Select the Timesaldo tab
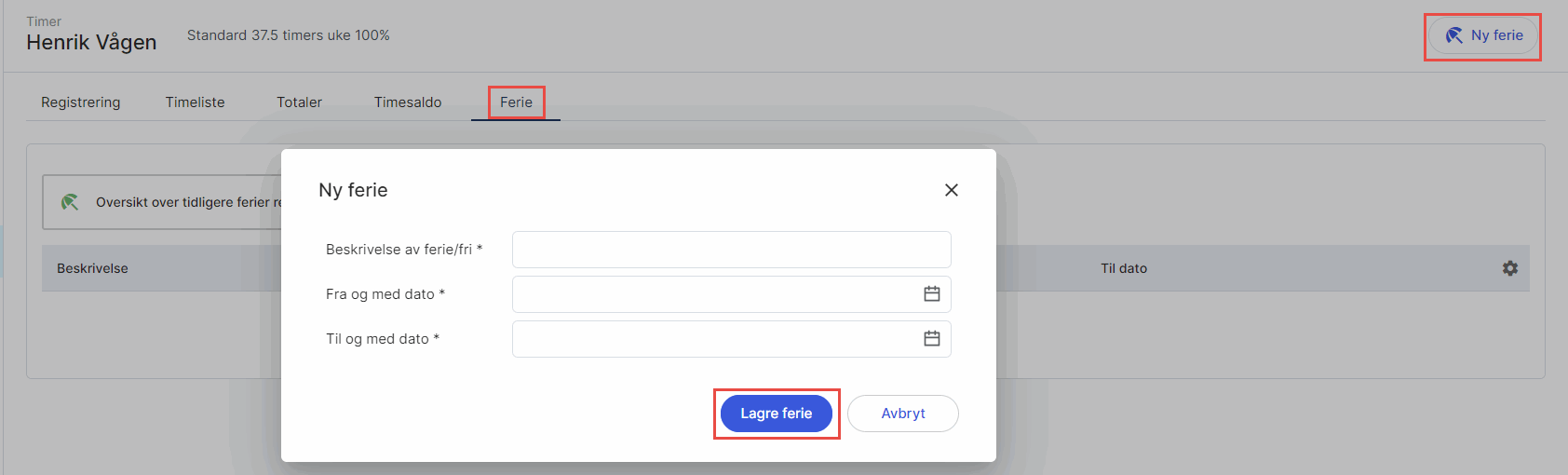This screenshot has width=1568, height=475. pyautogui.click(x=408, y=102)
